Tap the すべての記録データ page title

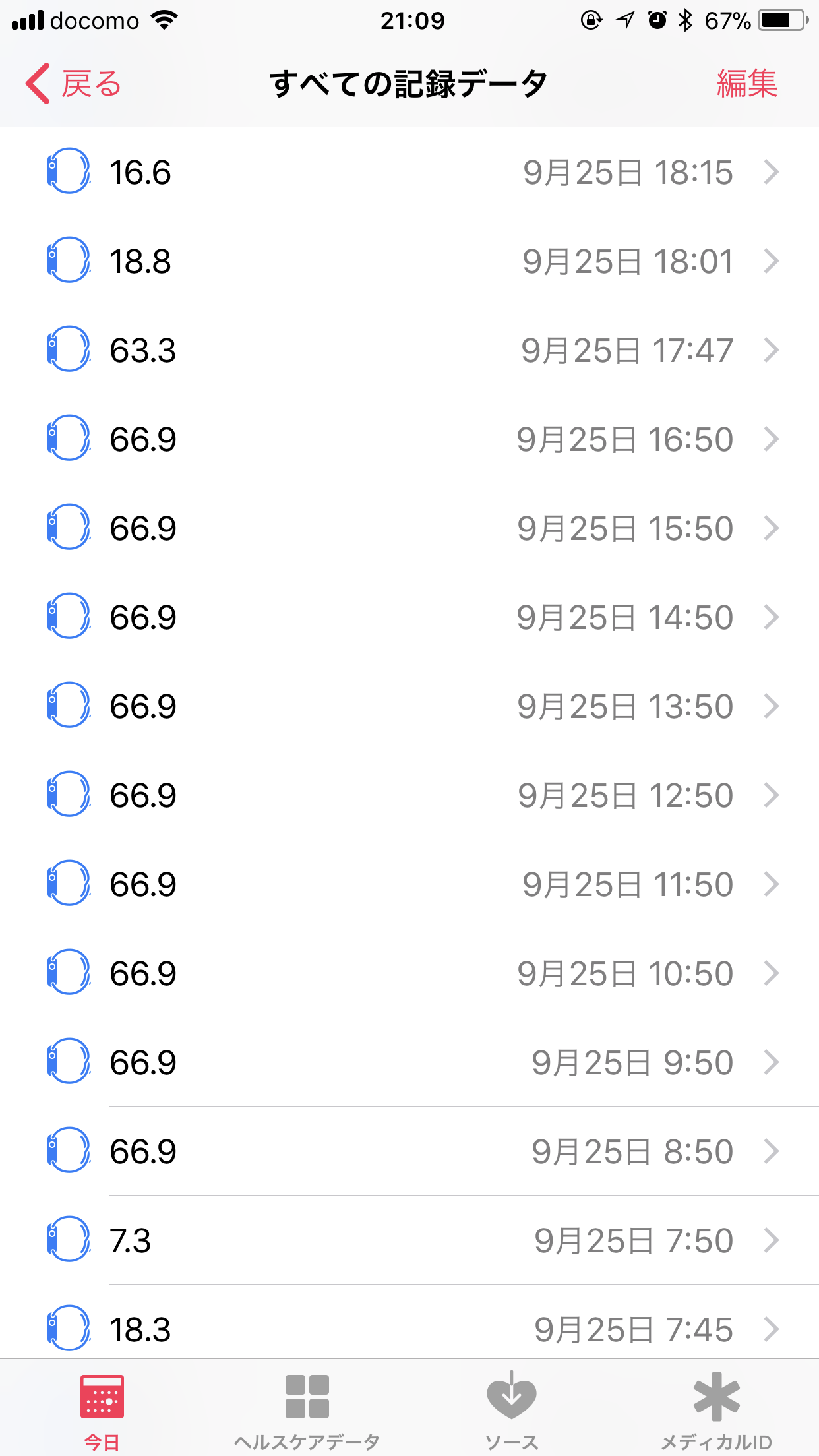pos(409,84)
